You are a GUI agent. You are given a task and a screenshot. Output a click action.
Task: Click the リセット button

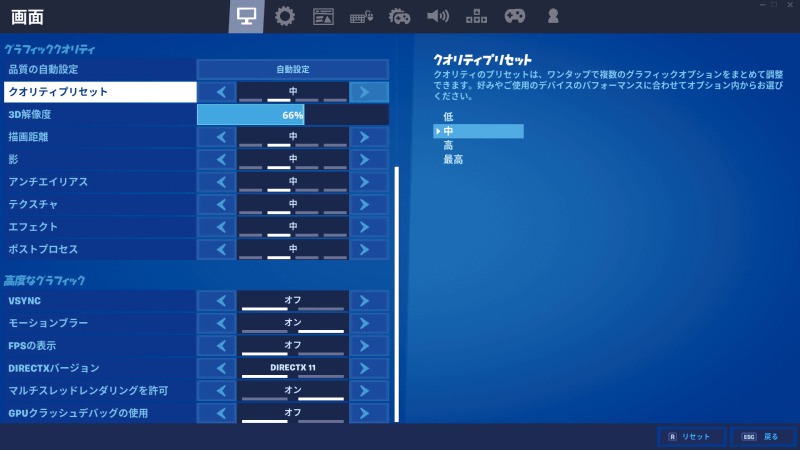pos(692,437)
